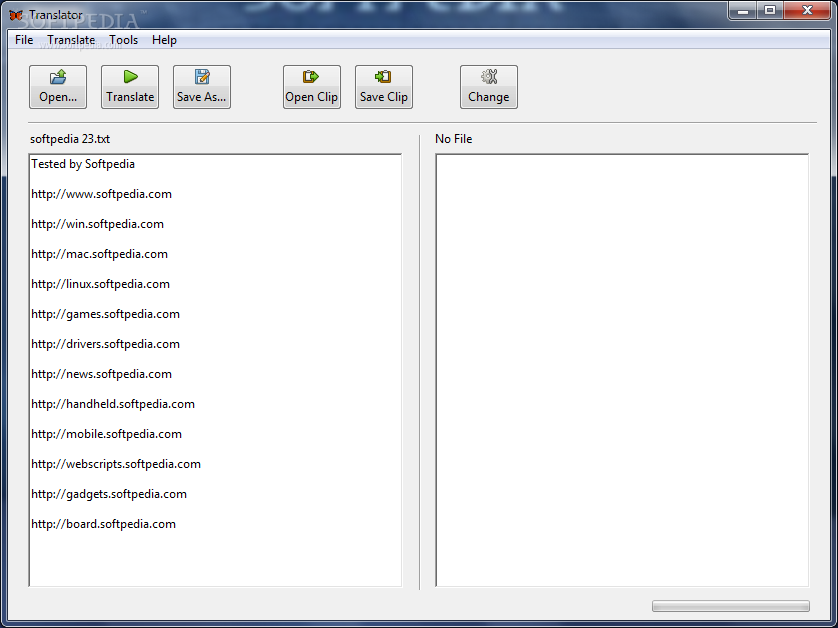
Task: Click the http://linux.softpedia.com line
Action: click(x=100, y=284)
